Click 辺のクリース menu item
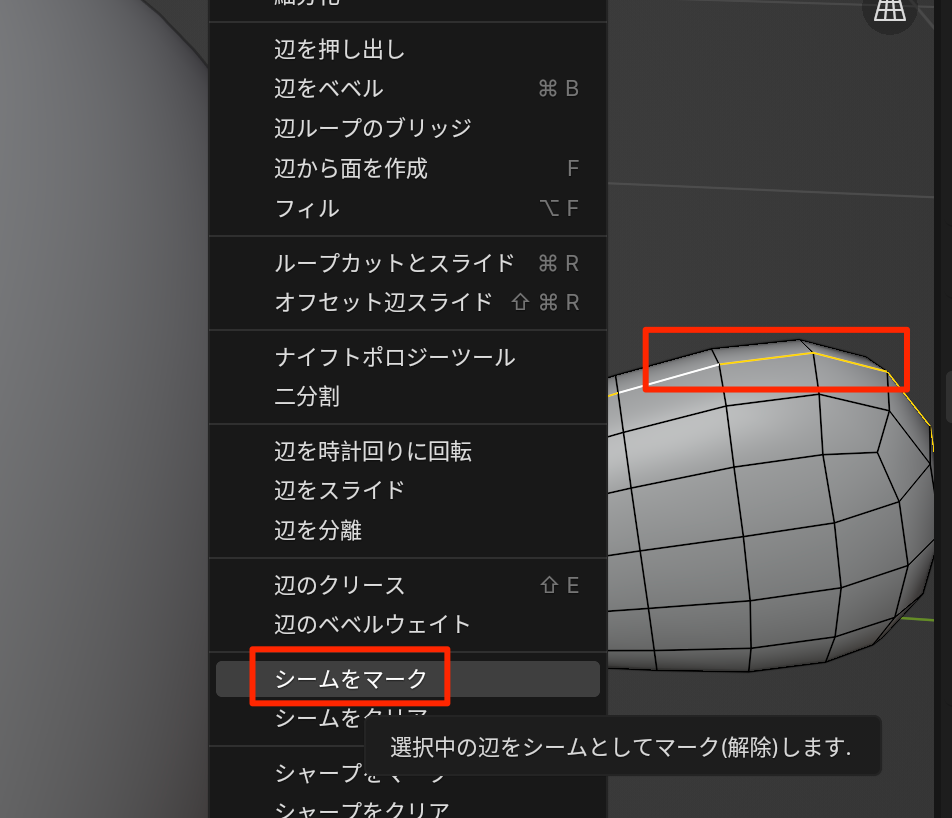 point(339,585)
